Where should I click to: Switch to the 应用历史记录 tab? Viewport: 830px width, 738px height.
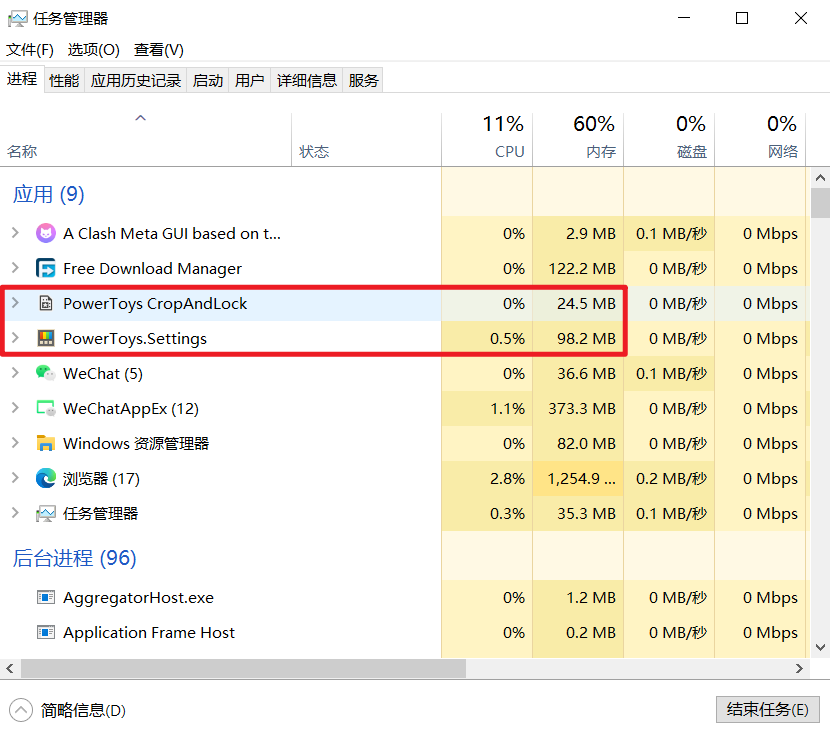[136, 80]
